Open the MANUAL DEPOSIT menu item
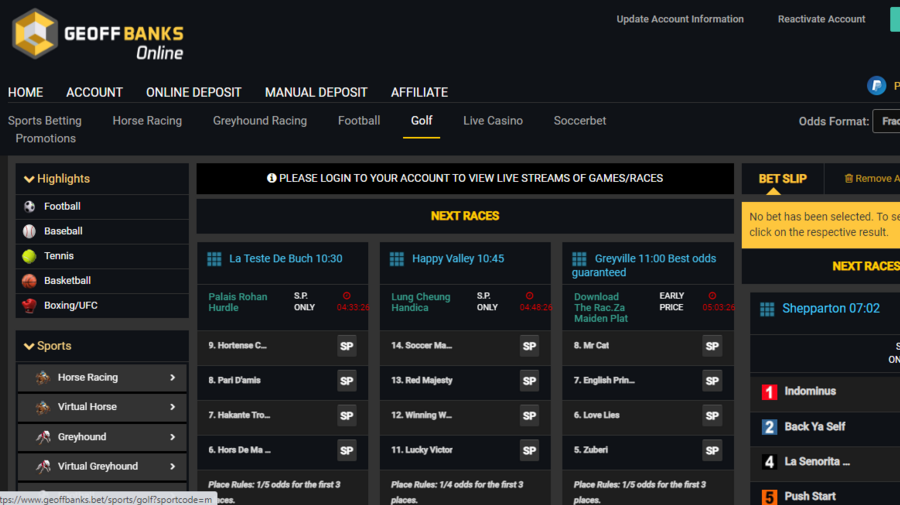This screenshot has height=505, width=900. pos(316,92)
